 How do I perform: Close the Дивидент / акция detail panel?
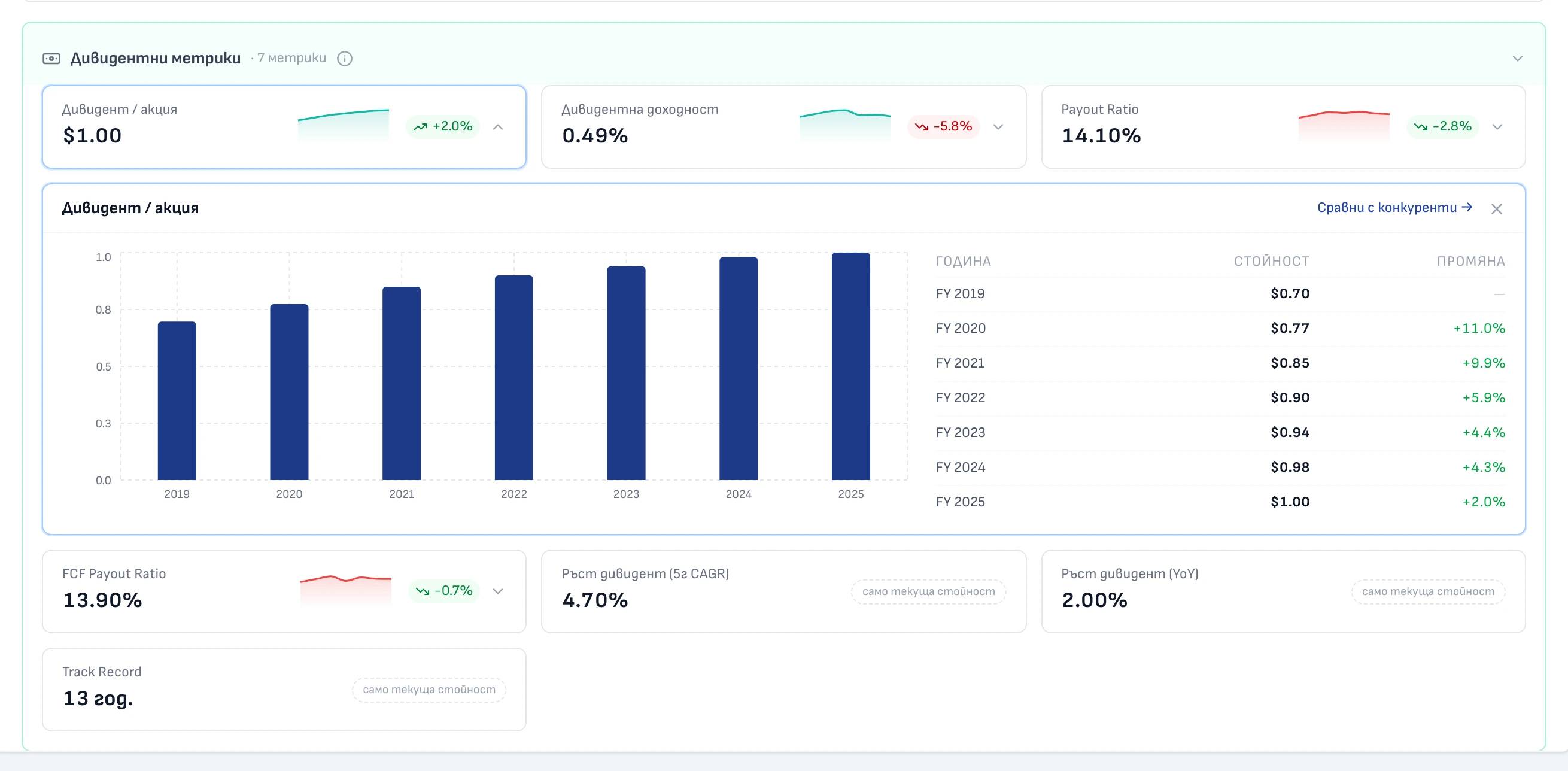[x=1497, y=209]
